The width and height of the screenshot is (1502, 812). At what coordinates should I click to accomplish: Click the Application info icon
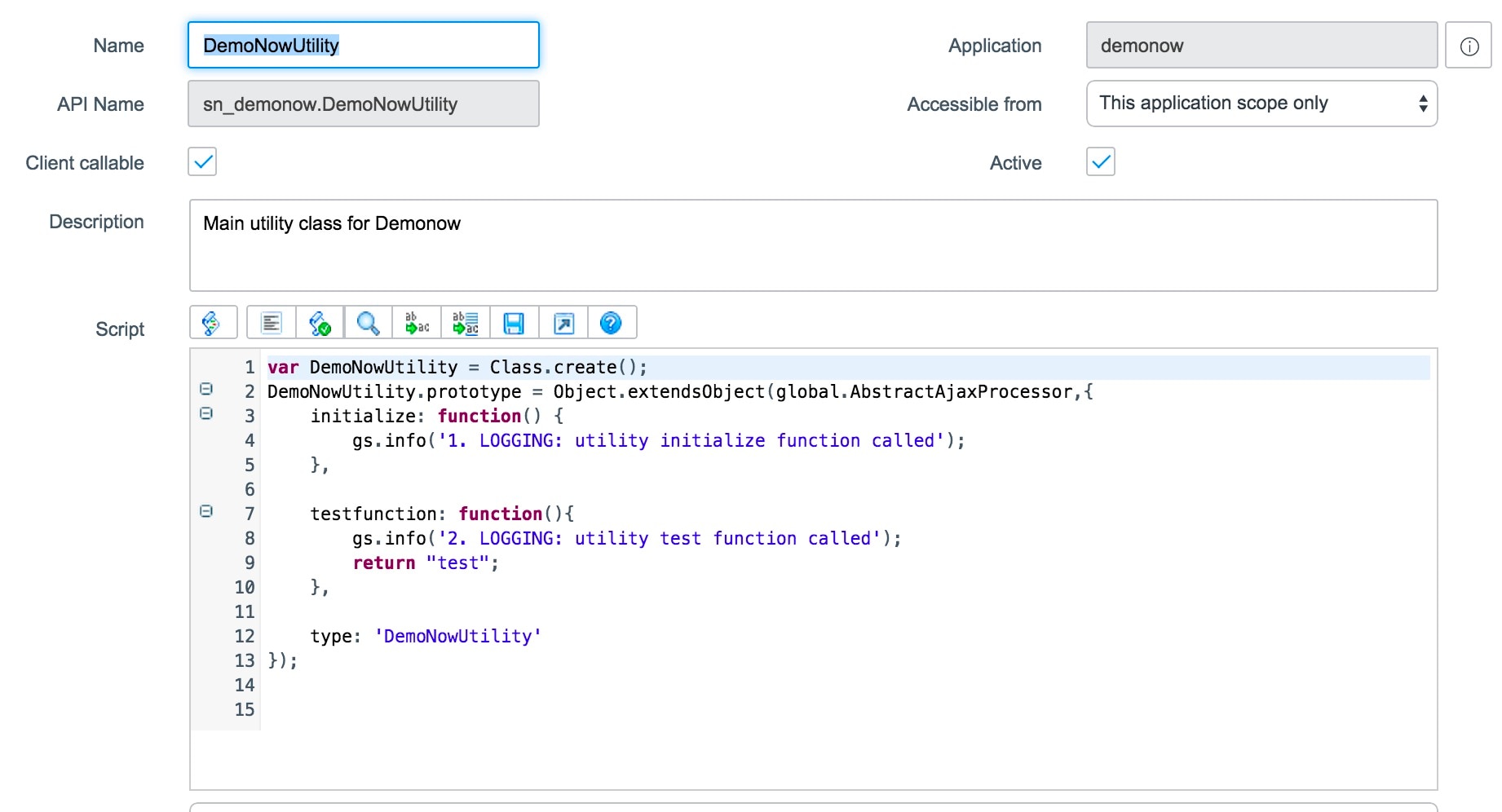point(1469,46)
